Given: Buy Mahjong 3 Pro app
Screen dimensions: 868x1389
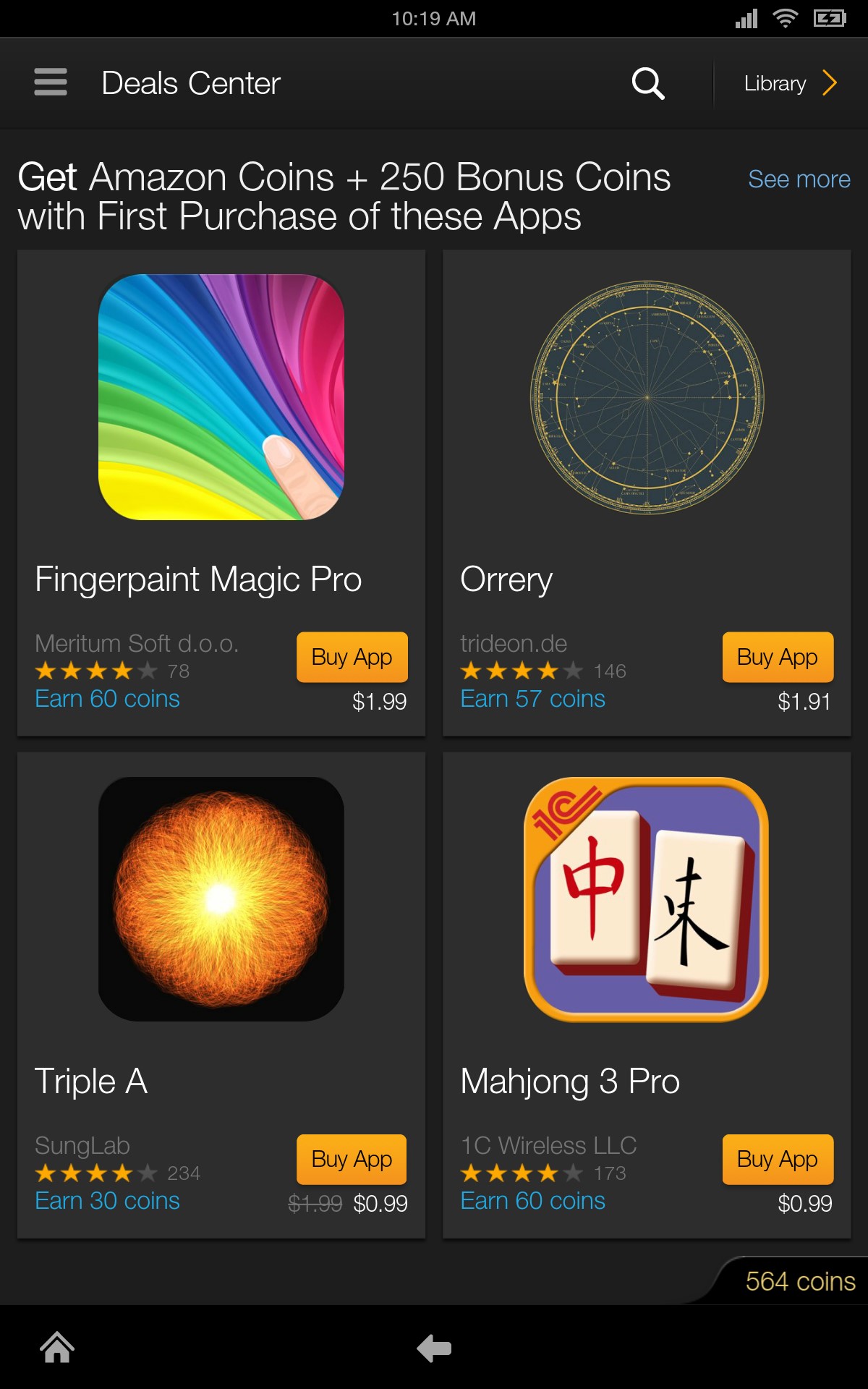Looking at the screenshot, I should pos(778,1159).
